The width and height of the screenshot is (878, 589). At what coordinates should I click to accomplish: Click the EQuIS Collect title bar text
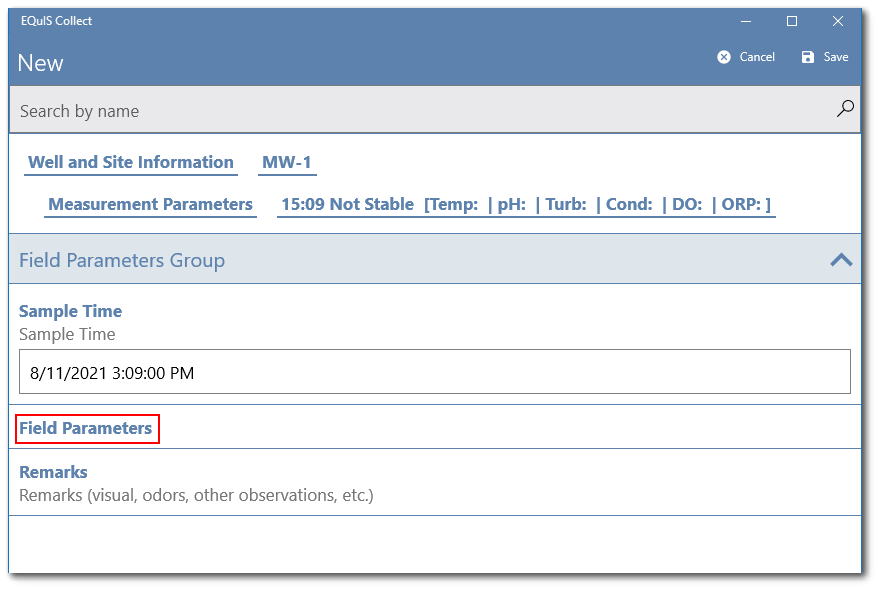click(56, 21)
